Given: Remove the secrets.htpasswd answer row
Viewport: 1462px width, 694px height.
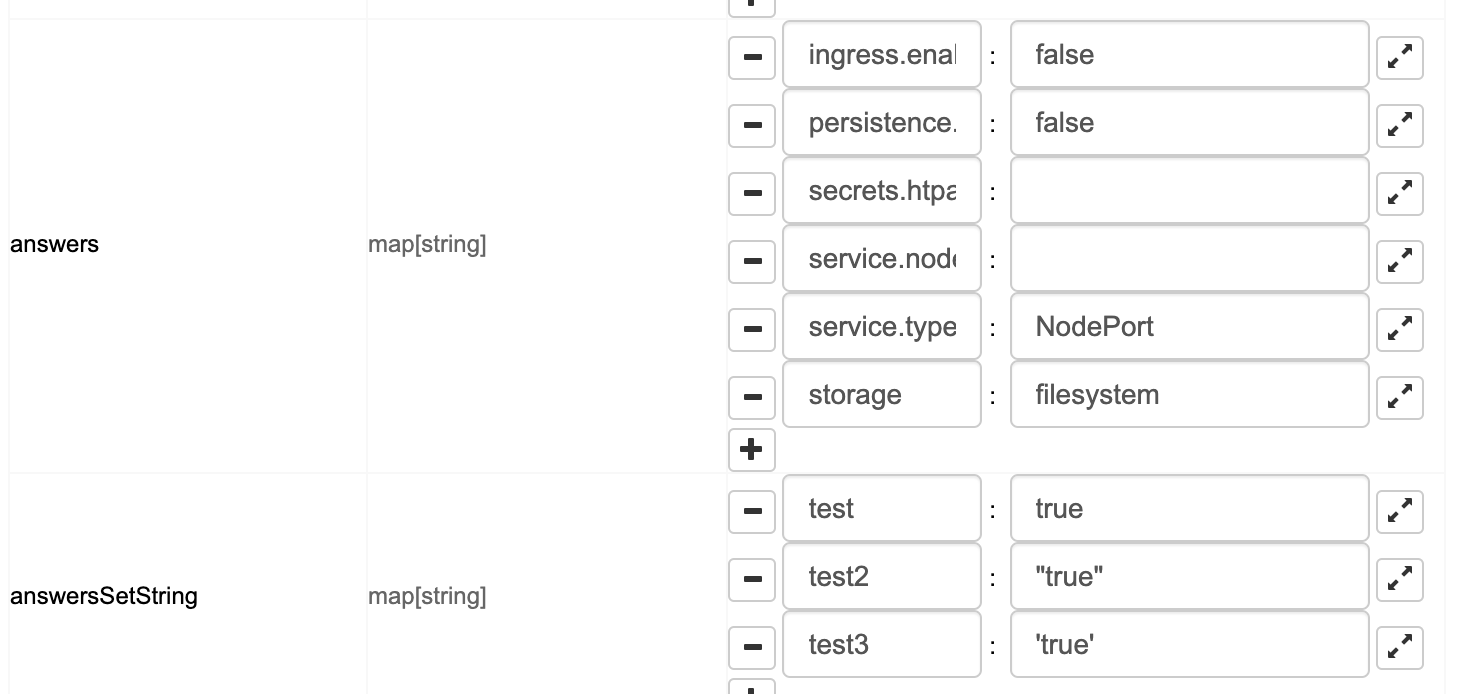Looking at the screenshot, I should tap(751, 193).
